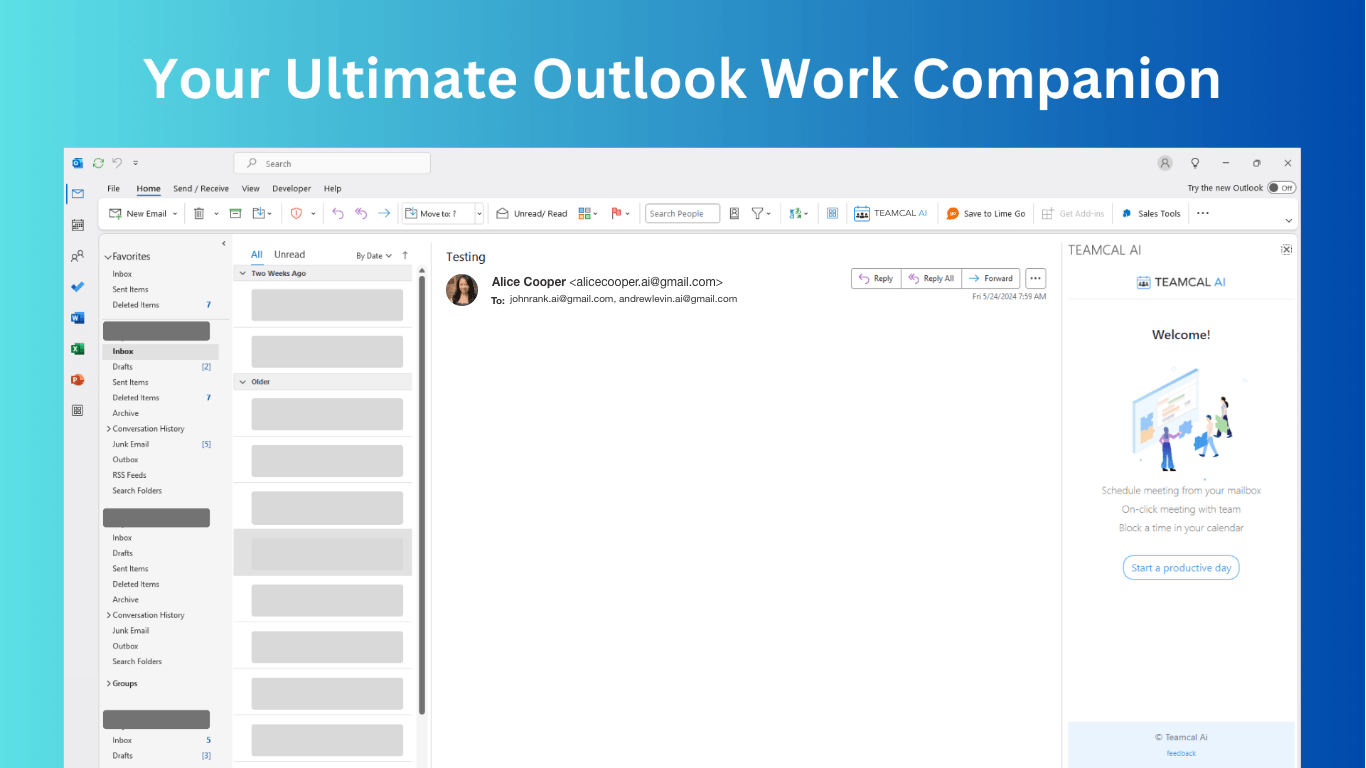Screen dimensions: 1366x768
Task: Collapse the ribbon using the chevron
Action: pos(1288,220)
